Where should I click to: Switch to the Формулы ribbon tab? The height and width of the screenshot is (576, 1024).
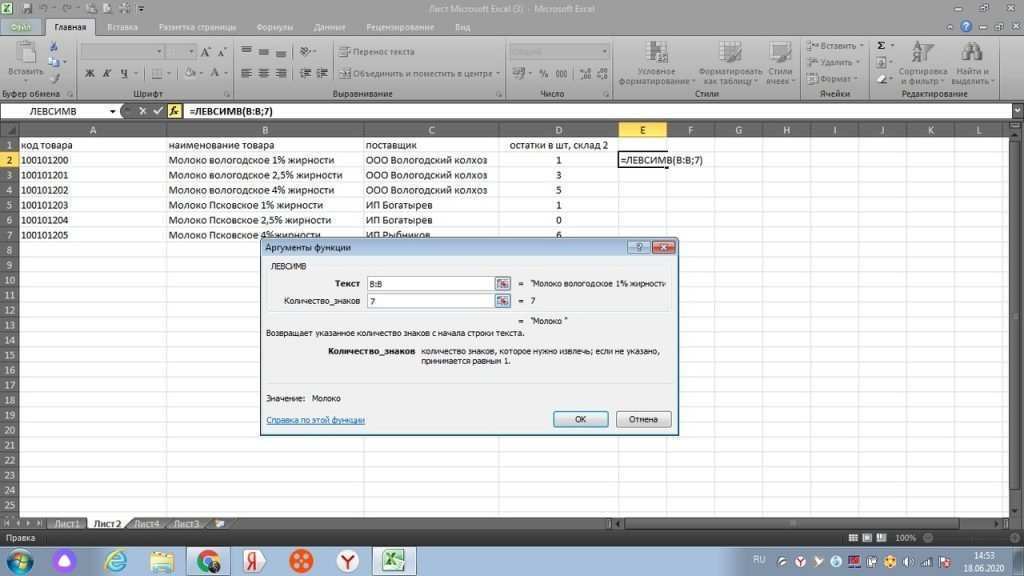[275, 28]
